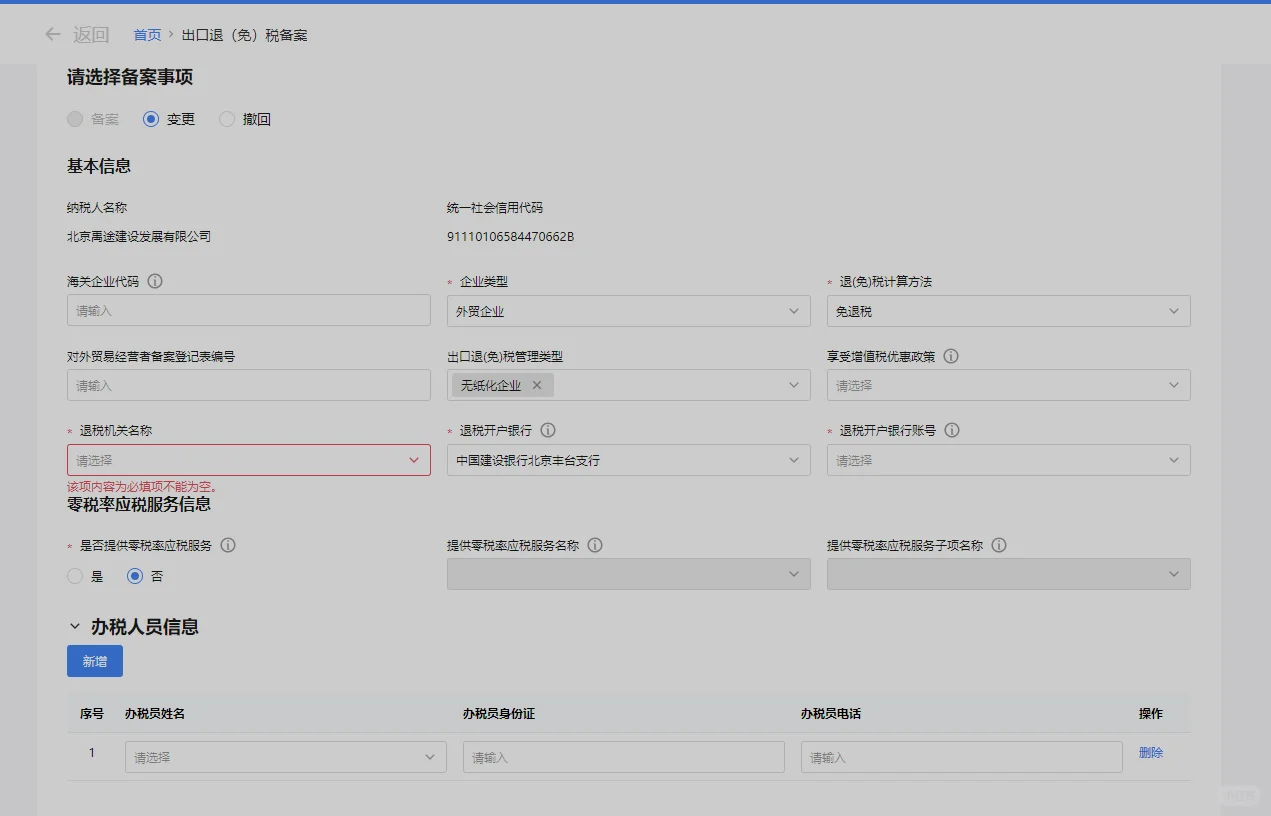Open the 退(免)税计算方法 dropdown
The image size is (1271, 816).
[x=1008, y=310]
